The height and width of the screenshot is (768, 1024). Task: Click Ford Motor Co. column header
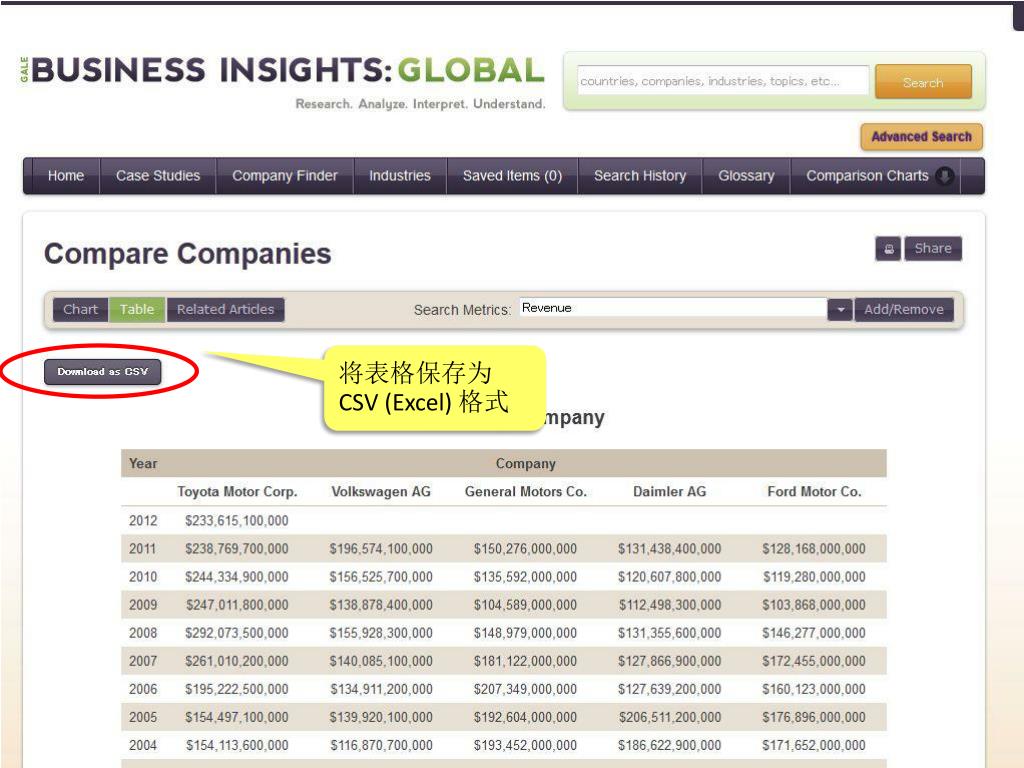[x=814, y=492]
